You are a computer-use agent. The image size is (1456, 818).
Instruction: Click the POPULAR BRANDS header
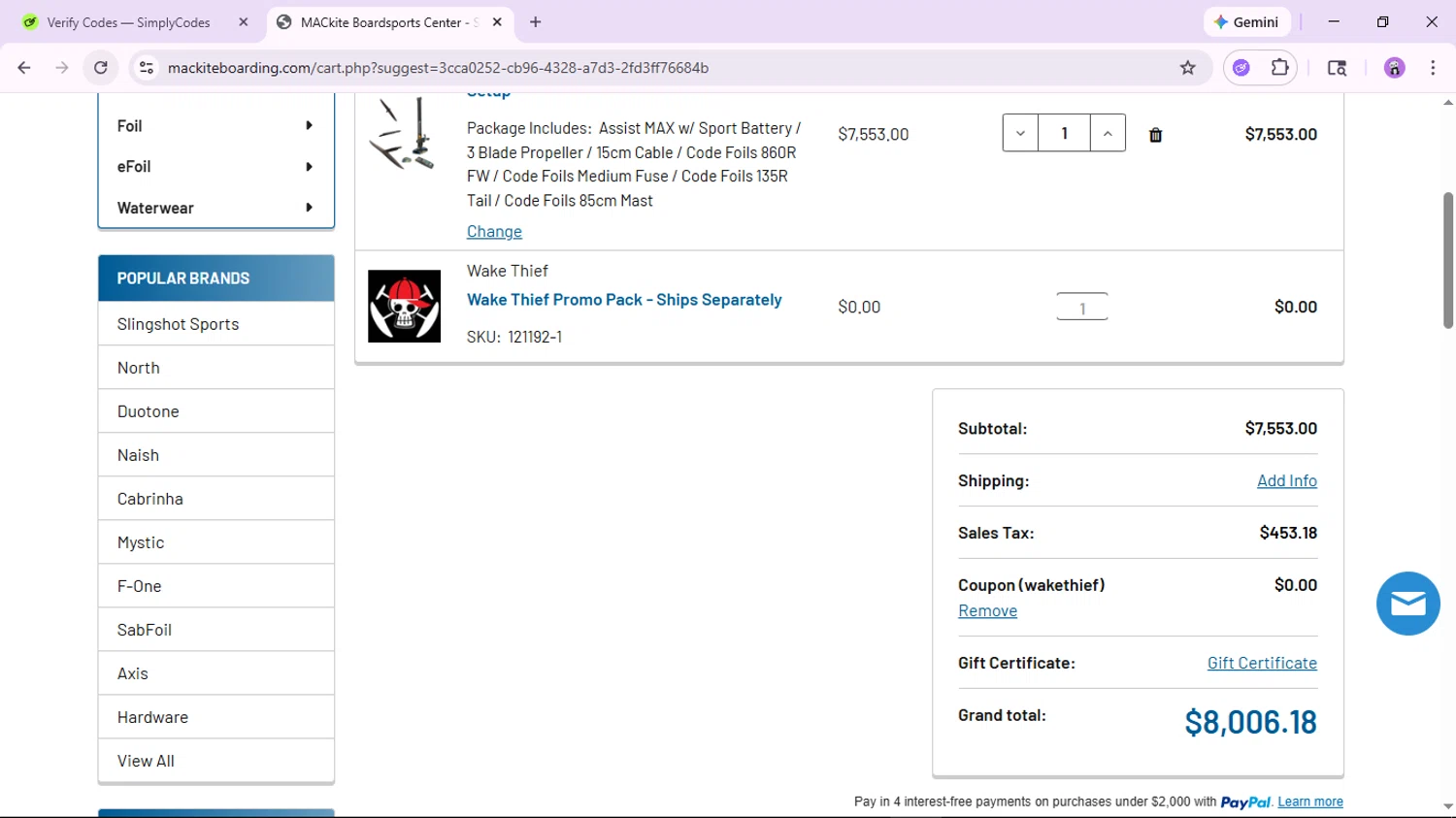coord(215,278)
